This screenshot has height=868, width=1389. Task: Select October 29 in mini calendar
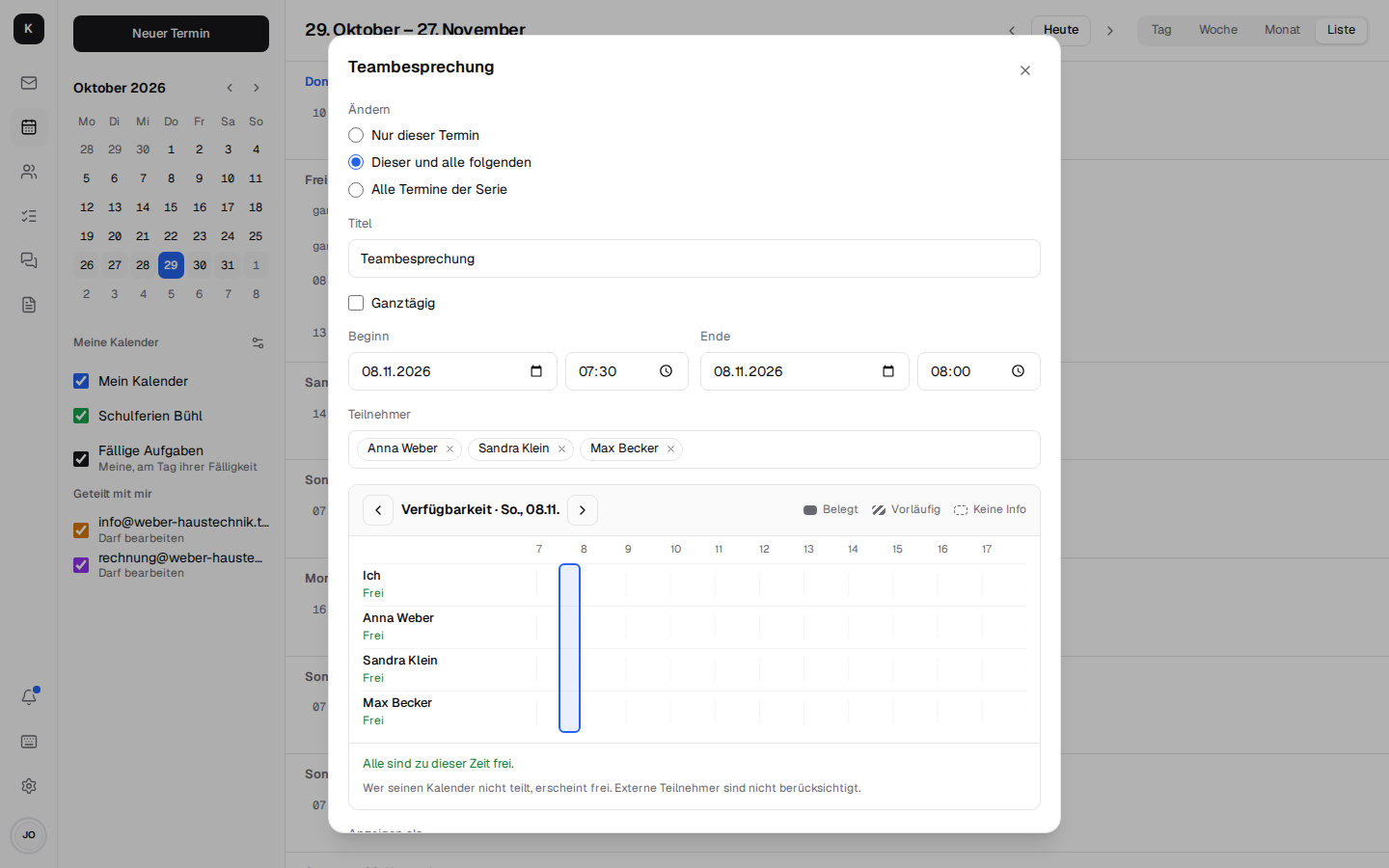pyautogui.click(x=171, y=265)
